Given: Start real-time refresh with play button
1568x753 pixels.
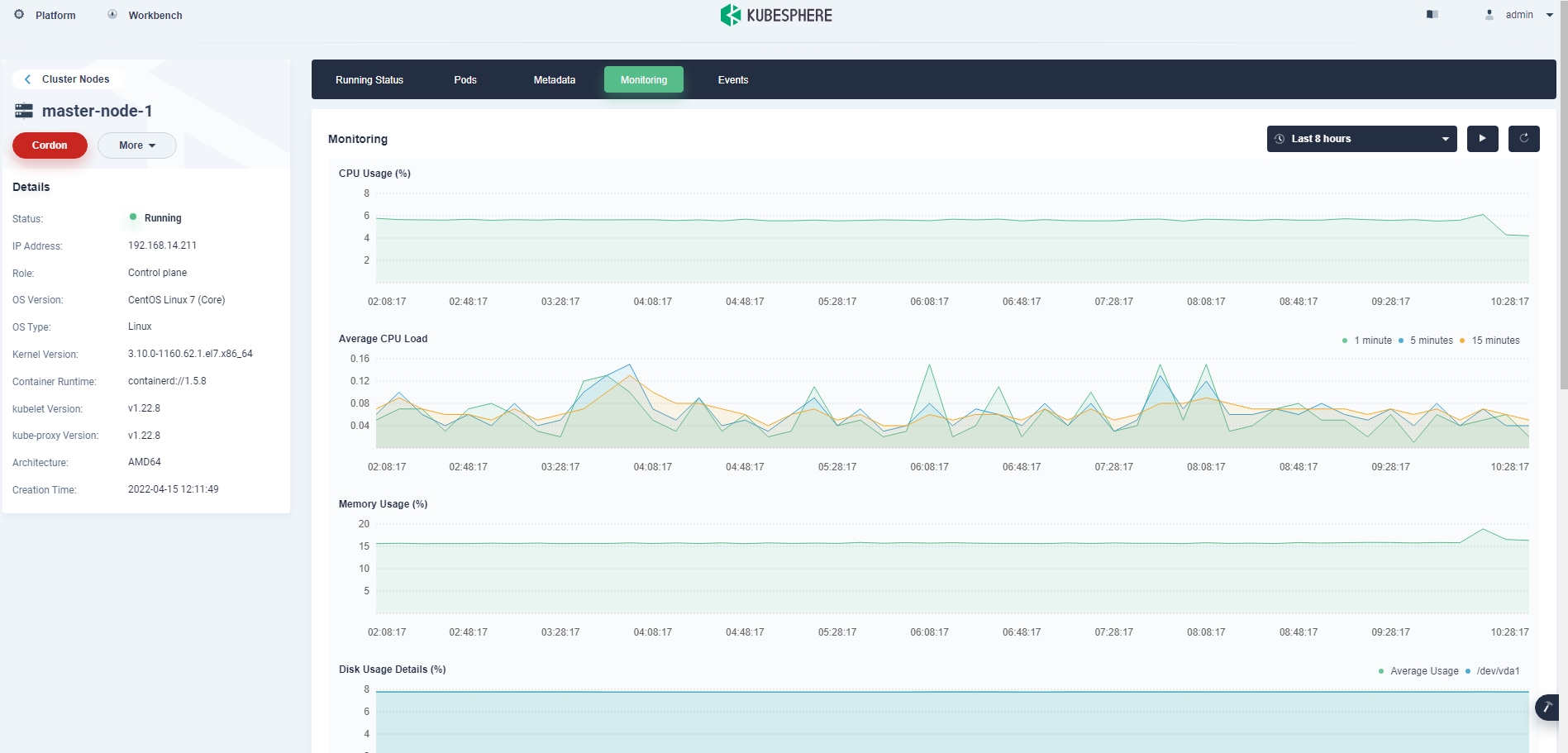Looking at the screenshot, I should pos(1482,139).
